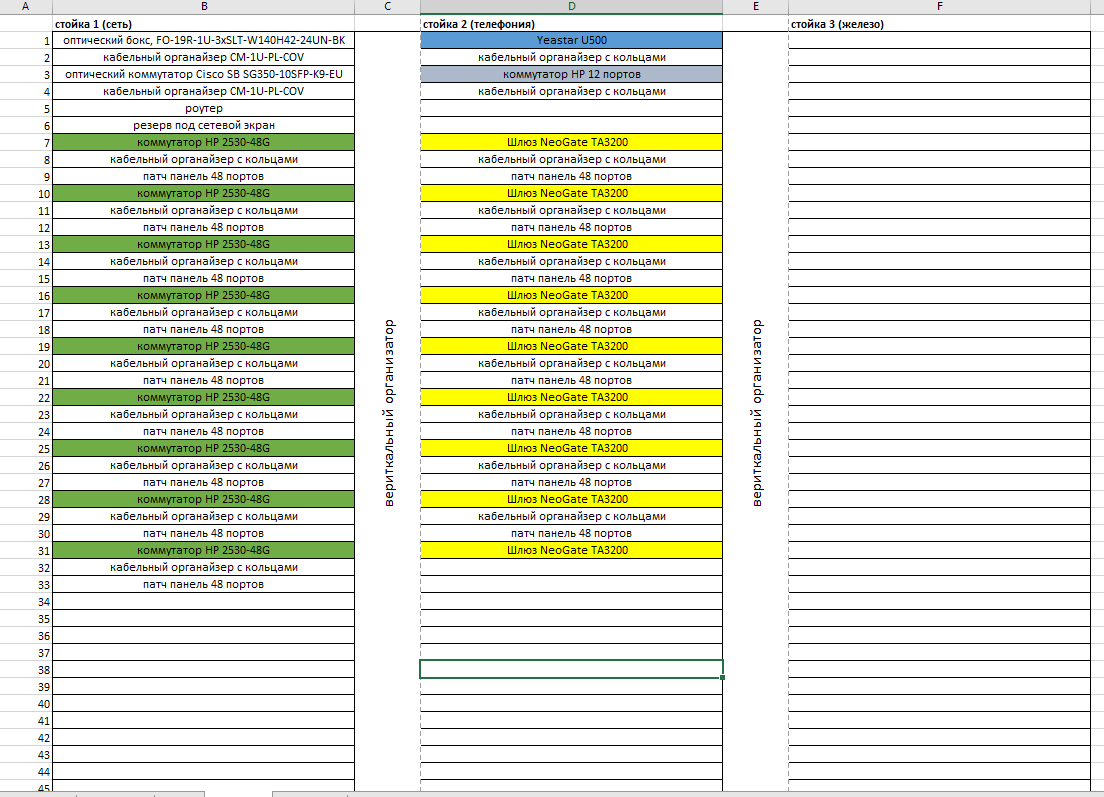Select column B header
This screenshot has height=797, width=1104.
203,6
